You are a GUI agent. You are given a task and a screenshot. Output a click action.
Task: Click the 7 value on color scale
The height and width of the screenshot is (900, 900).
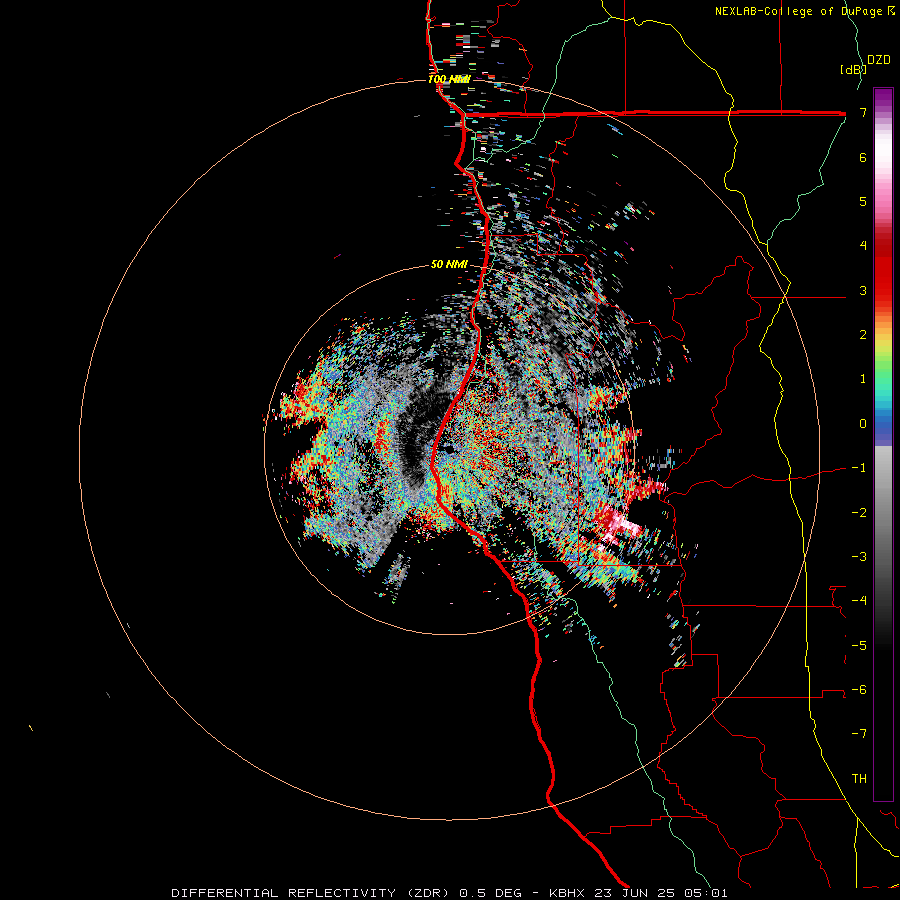(863, 113)
